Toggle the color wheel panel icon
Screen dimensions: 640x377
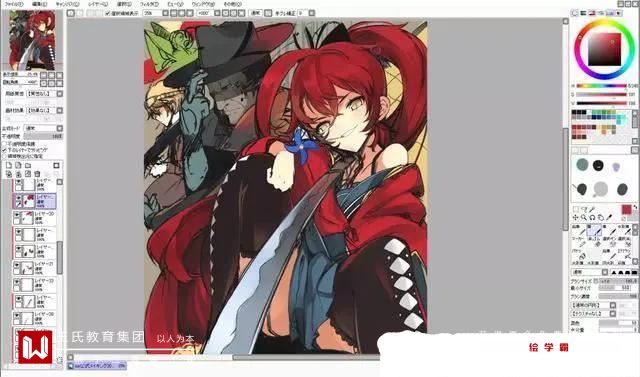click(x=575, y=13)
